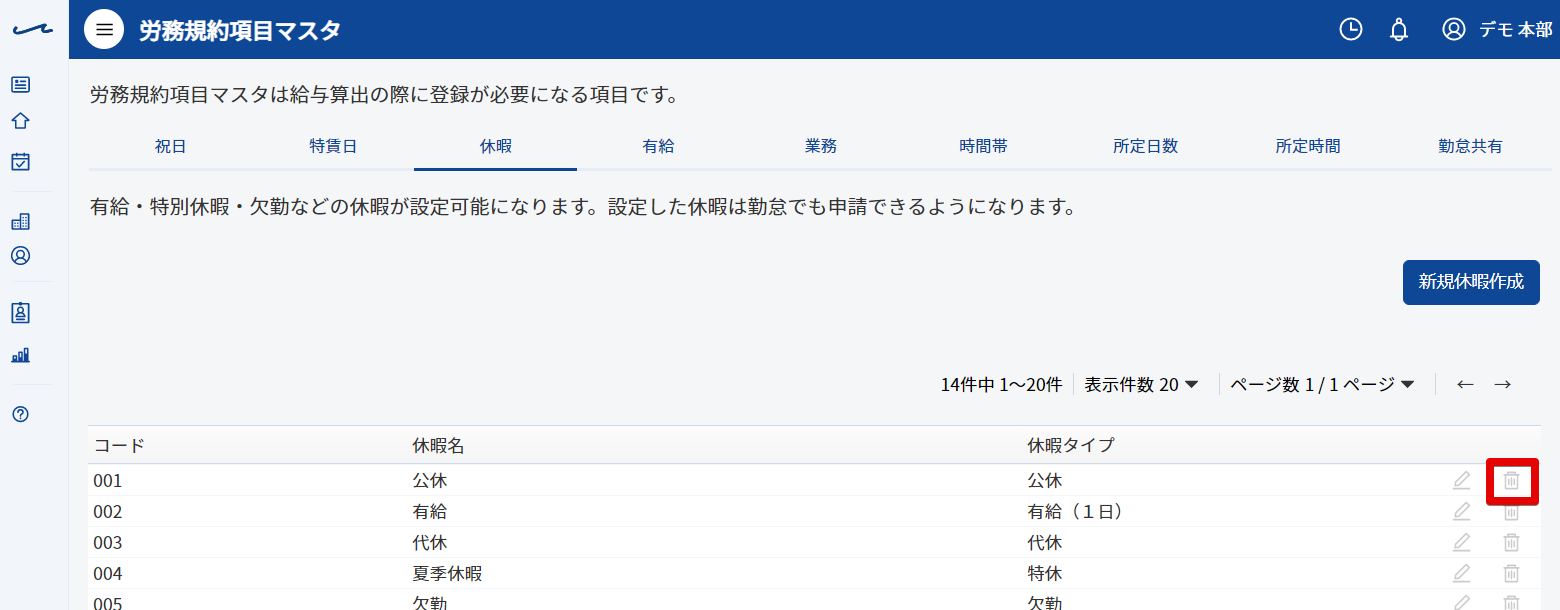The width and height of the screenshot is (1560, 610).
Task: Click the 有給(1日) type cell
Action: (1079, 512)
